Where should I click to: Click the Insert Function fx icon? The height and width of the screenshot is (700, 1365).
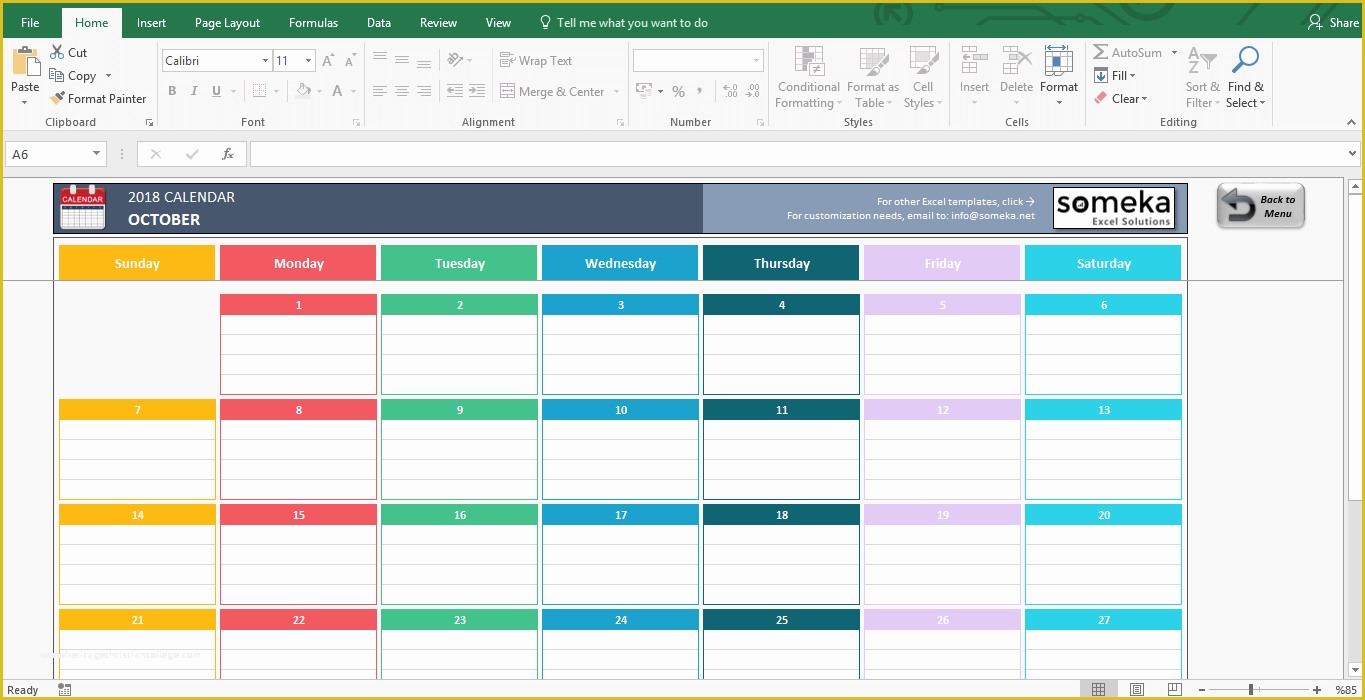click(228, 154)
